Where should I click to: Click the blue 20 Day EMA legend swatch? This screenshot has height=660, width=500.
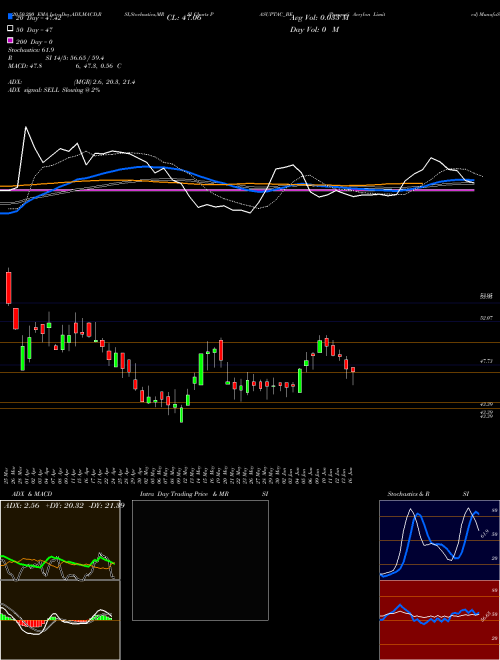pos(10,17)
